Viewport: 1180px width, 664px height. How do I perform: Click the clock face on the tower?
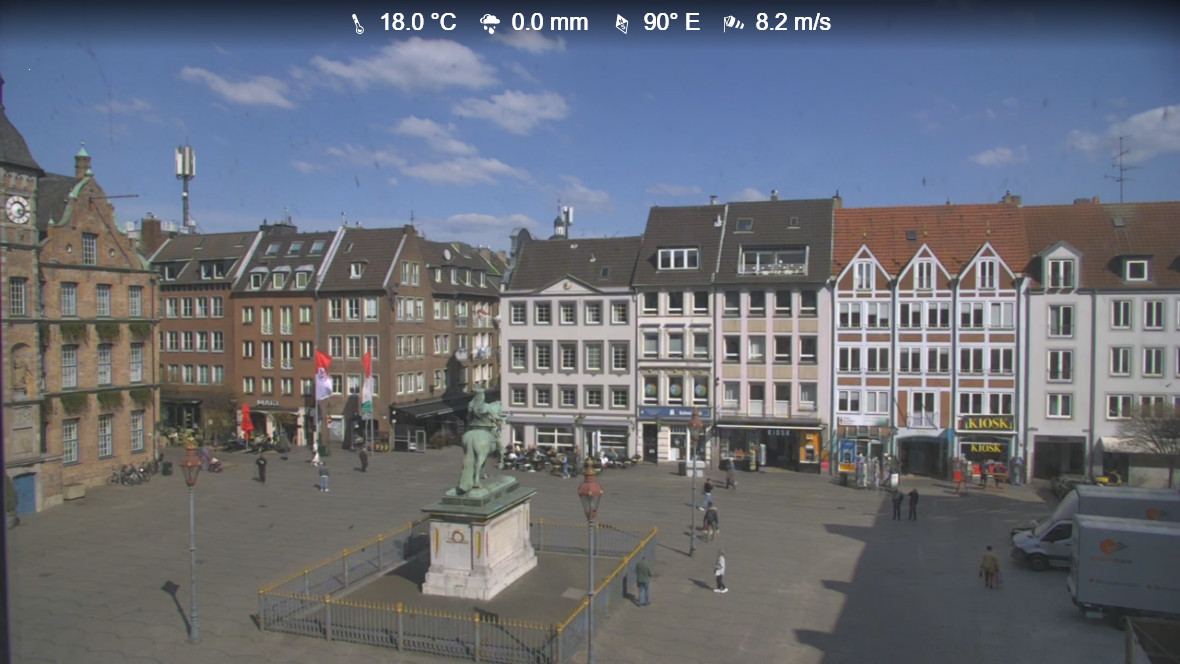pos(17,209)
